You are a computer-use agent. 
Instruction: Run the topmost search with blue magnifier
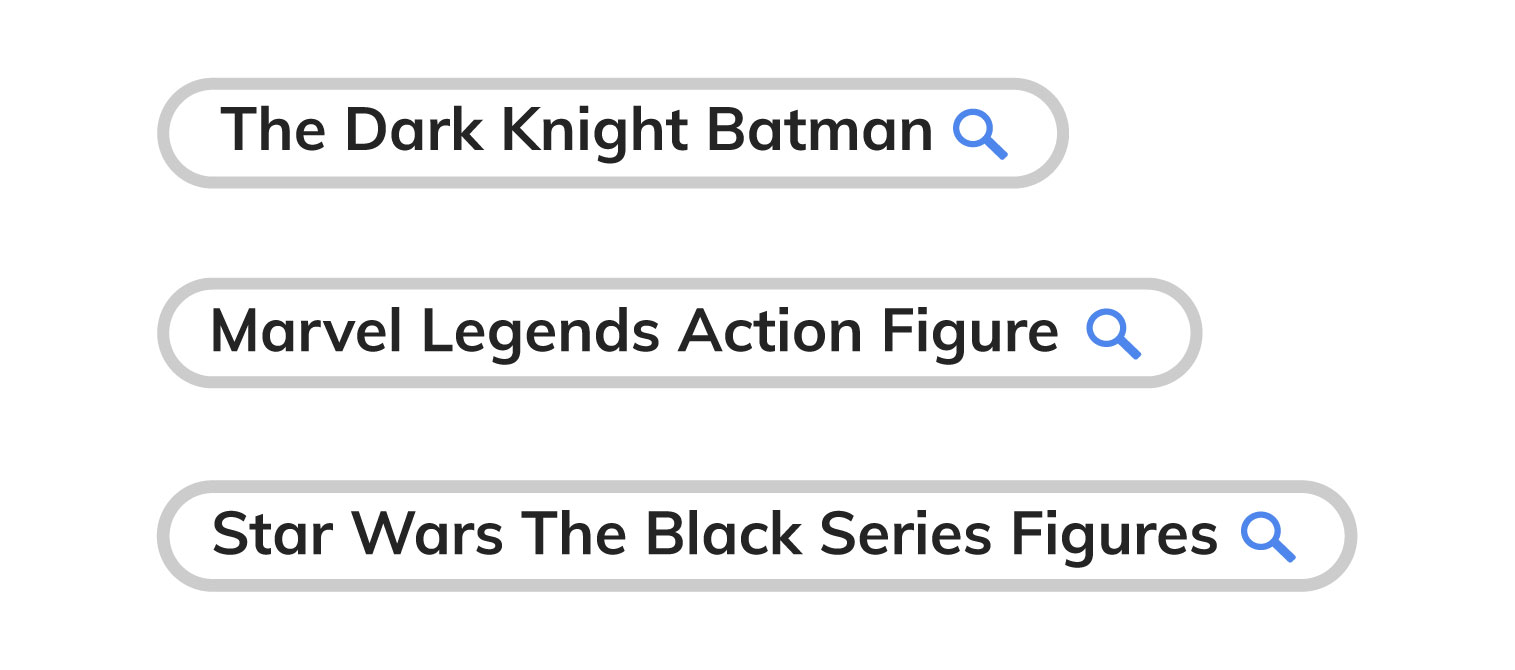point(979,134)
